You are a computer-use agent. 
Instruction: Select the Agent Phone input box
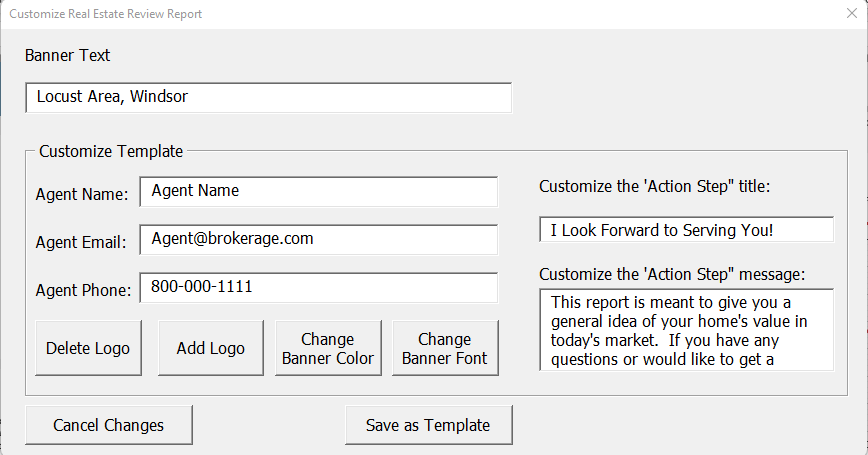(x=318, y=287)
